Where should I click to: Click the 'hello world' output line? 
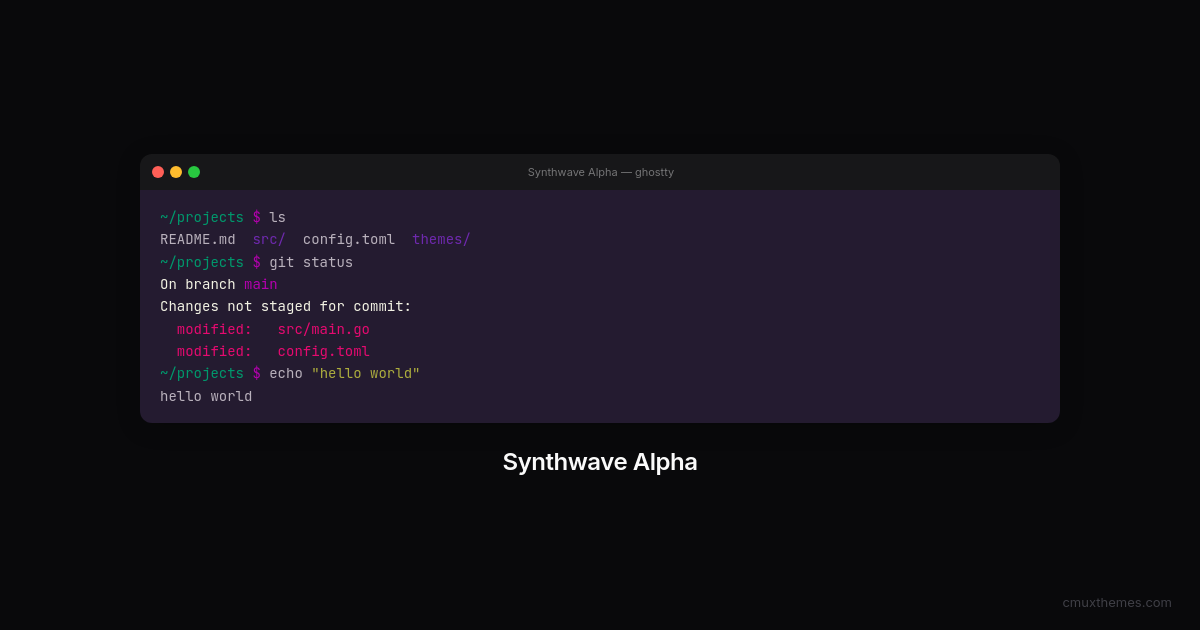[206, 396]
